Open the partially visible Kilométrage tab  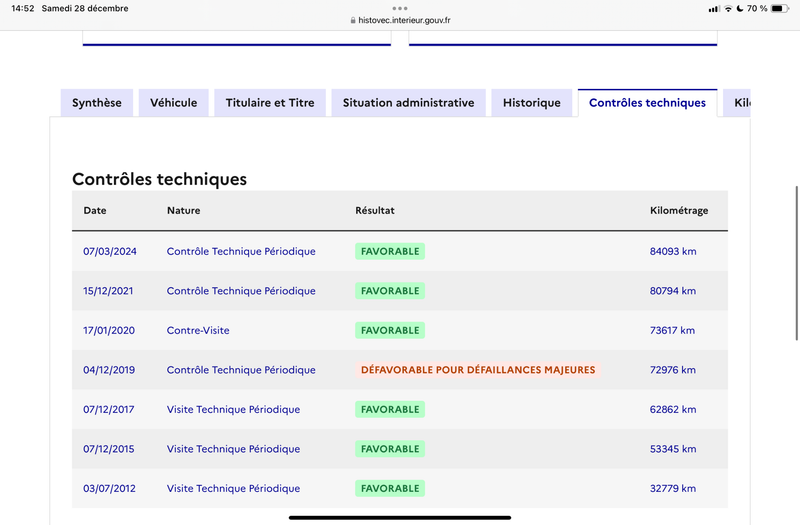pyautogui.click(x=736, y=103)
